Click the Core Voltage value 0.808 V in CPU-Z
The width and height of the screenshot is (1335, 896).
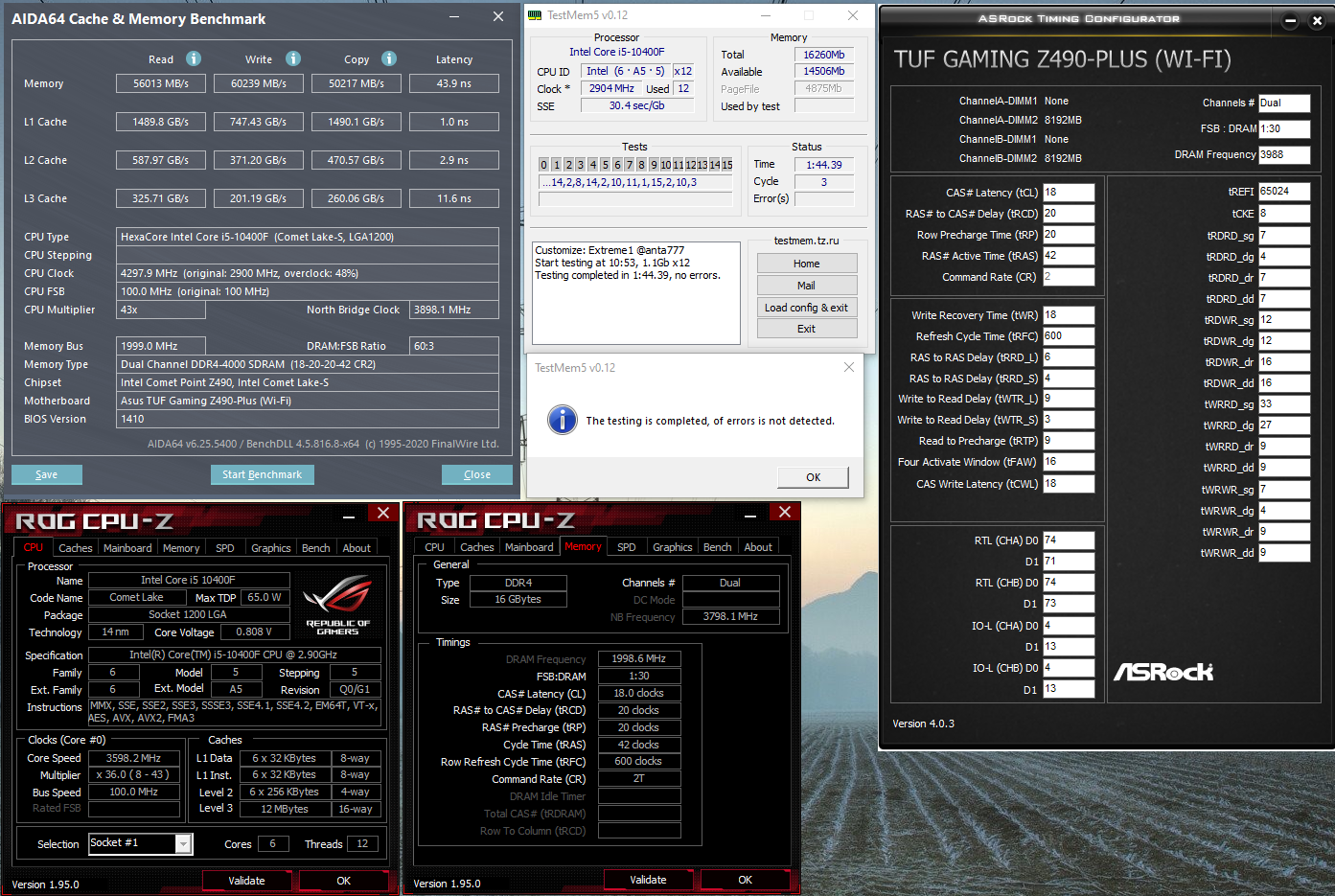point(254,632)
